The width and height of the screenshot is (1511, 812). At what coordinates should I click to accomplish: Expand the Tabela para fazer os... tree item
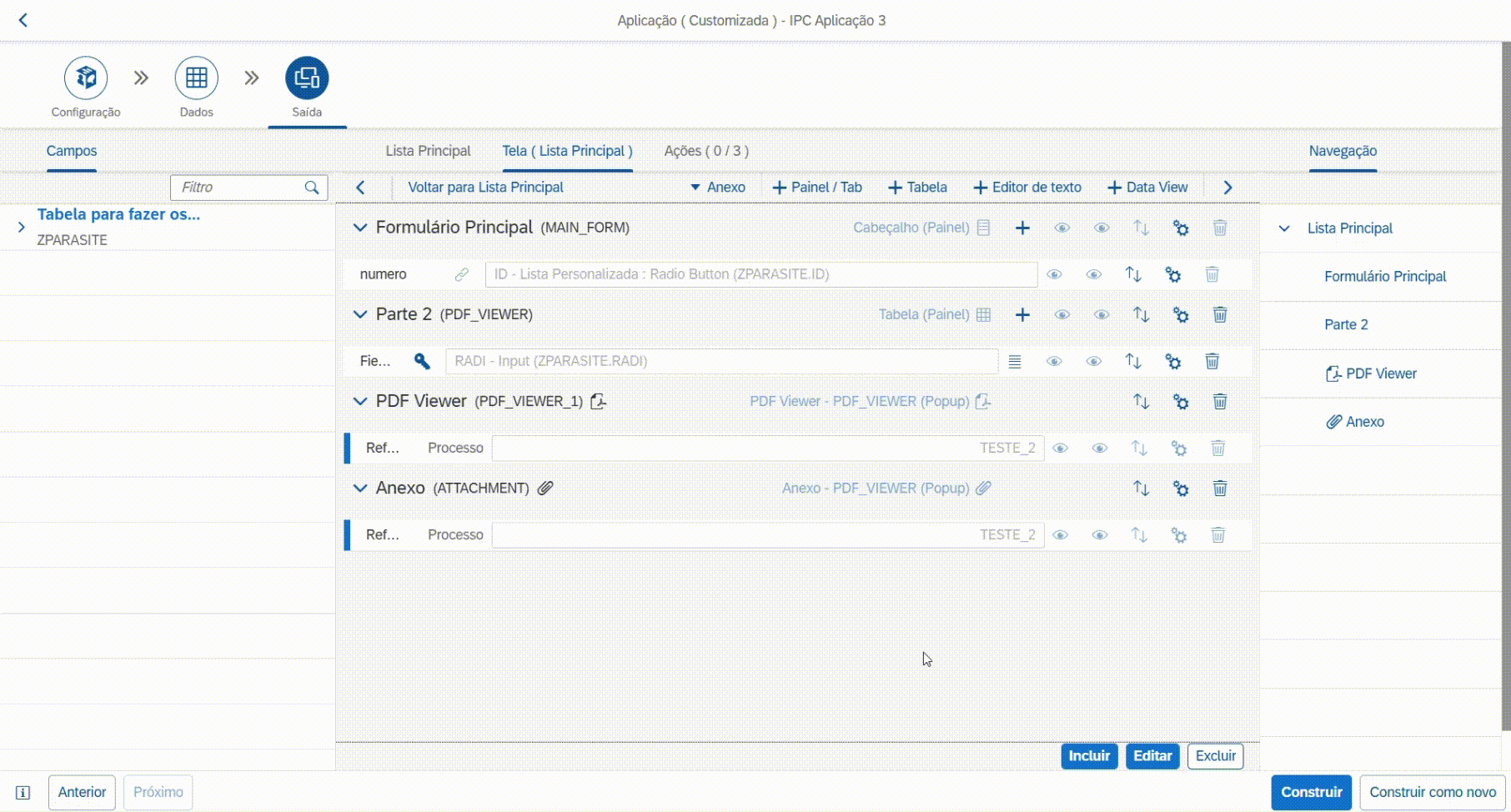coord(22,227)
